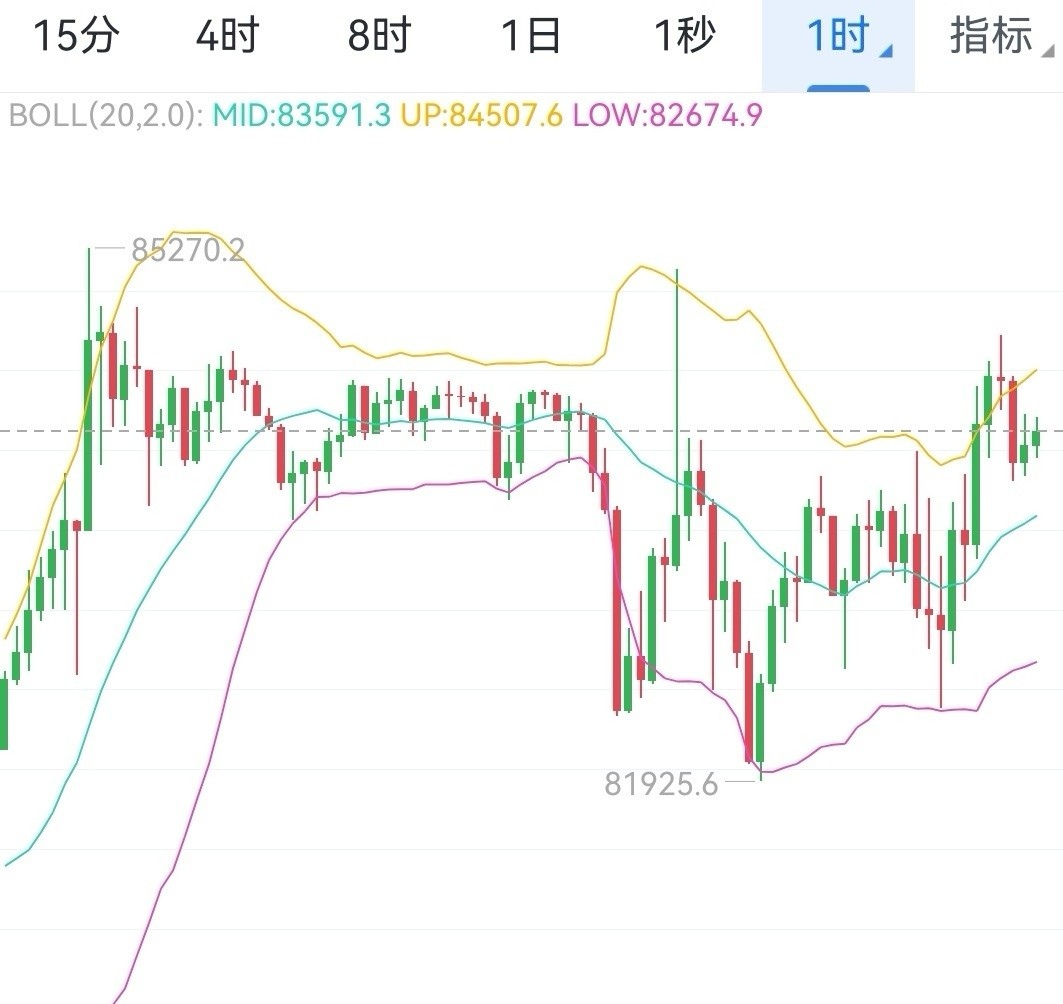Switch to the 15分 timeframe tab
The width and height of the screenshot is (1063, 1004).
tap(76, 38)
